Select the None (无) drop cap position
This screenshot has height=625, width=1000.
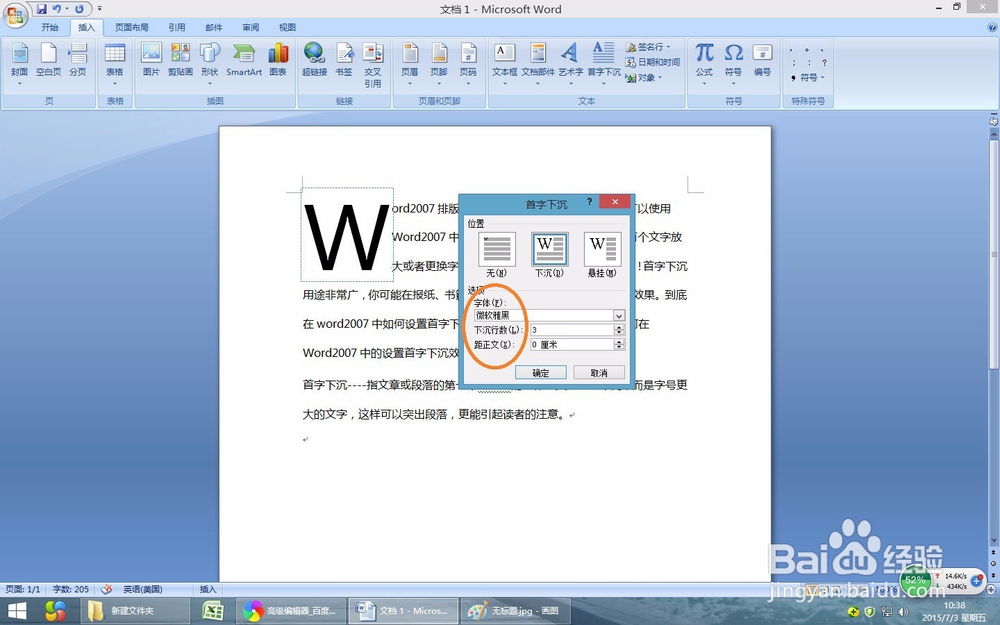coord(496,254)
